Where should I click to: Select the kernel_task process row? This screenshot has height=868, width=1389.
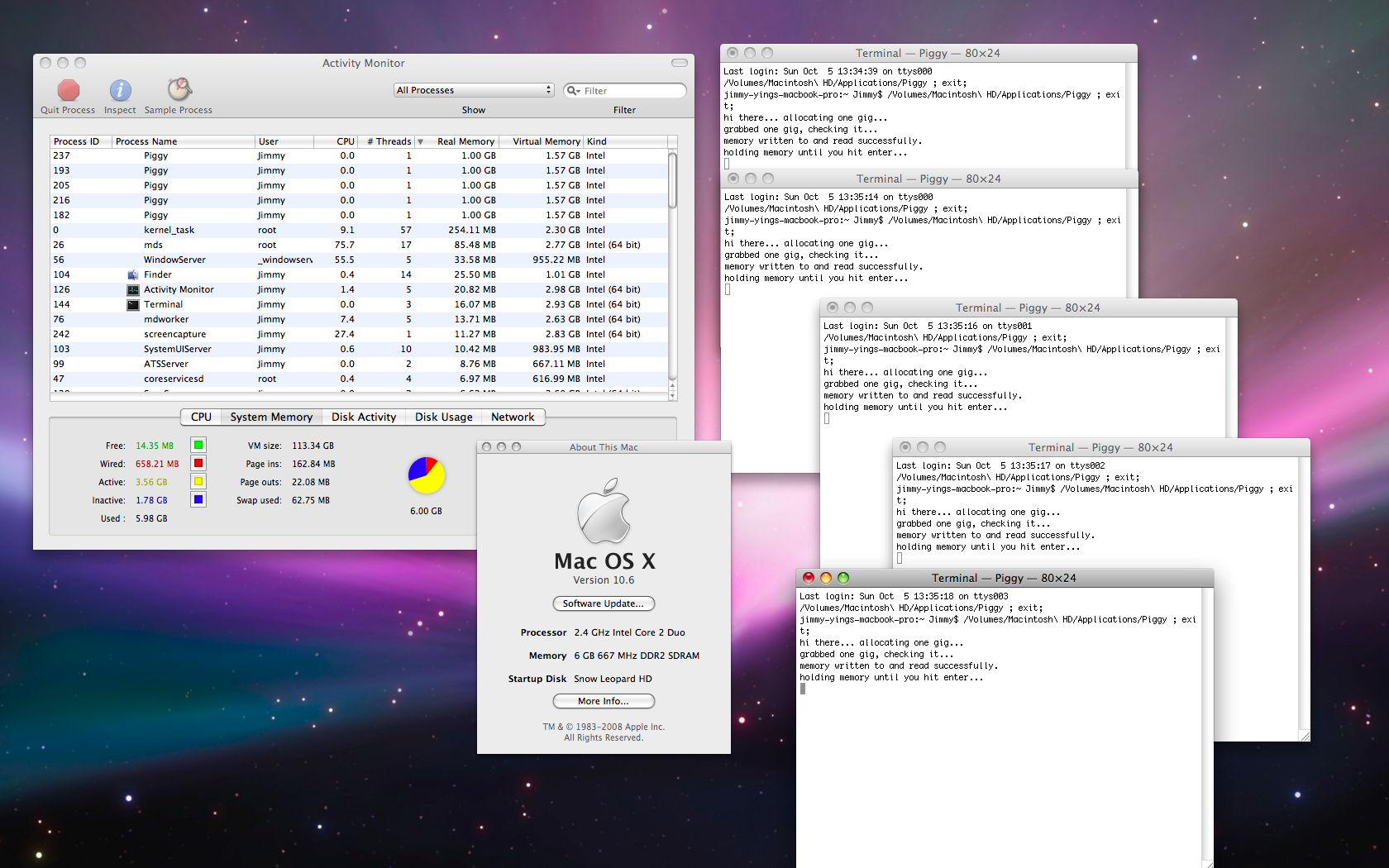tap(359, 230)
